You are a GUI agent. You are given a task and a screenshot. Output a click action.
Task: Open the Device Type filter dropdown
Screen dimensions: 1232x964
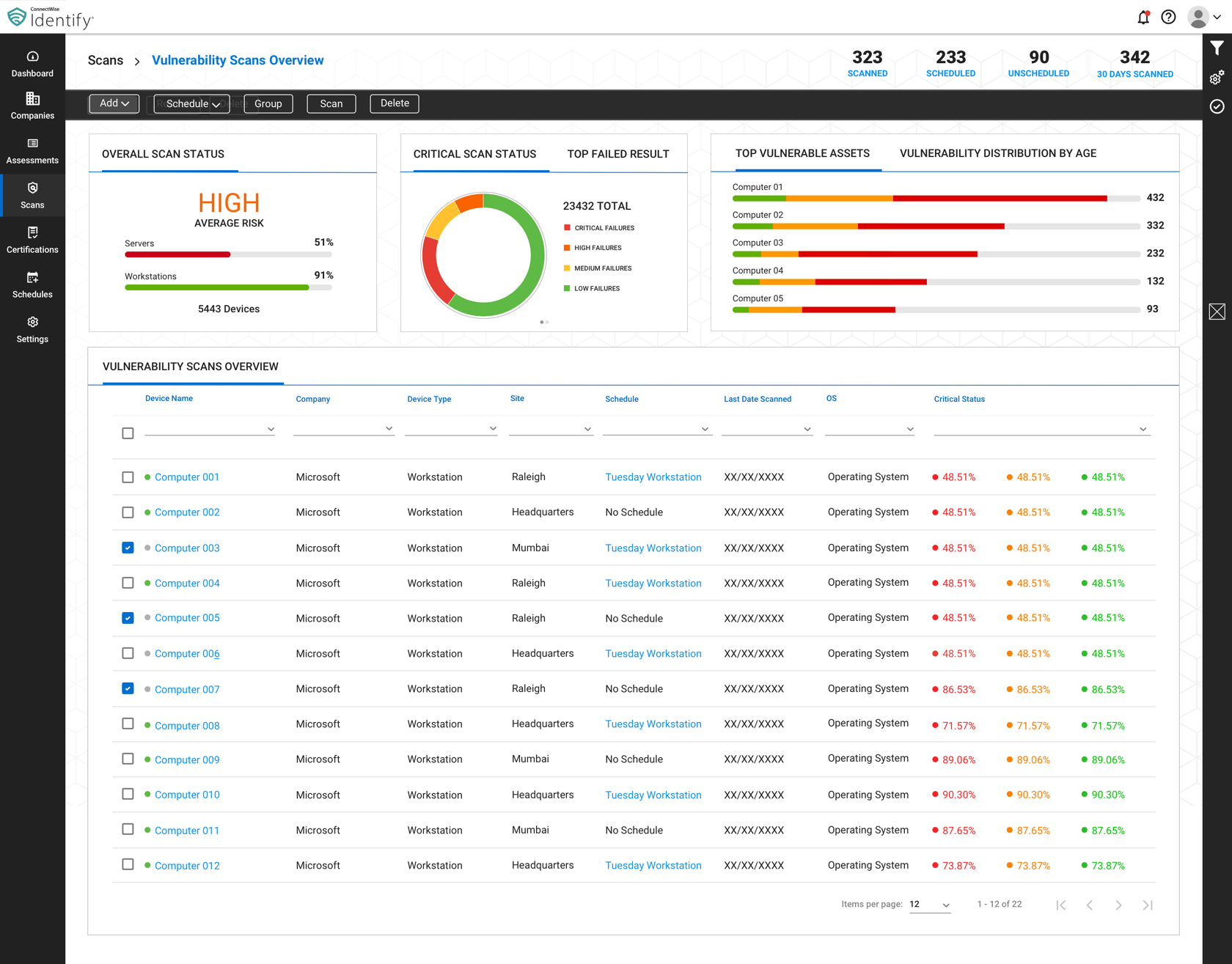451,429
